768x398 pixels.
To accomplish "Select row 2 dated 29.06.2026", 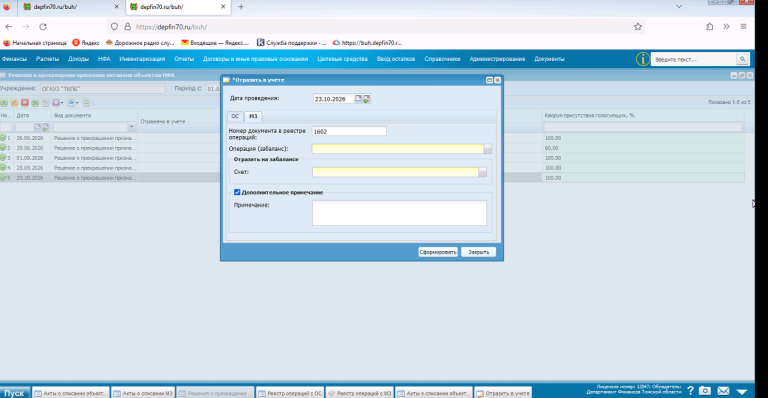I will (372, 148).
